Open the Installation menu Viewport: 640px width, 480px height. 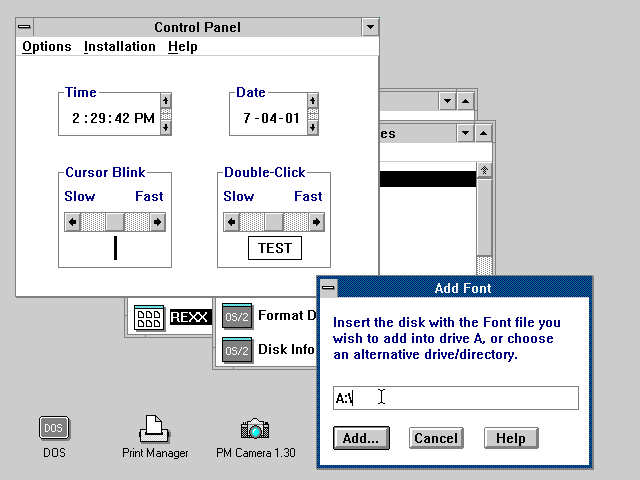click(x=119, y=46)
